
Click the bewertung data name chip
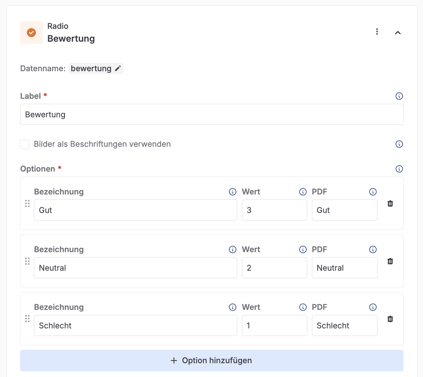pos(96,69)
